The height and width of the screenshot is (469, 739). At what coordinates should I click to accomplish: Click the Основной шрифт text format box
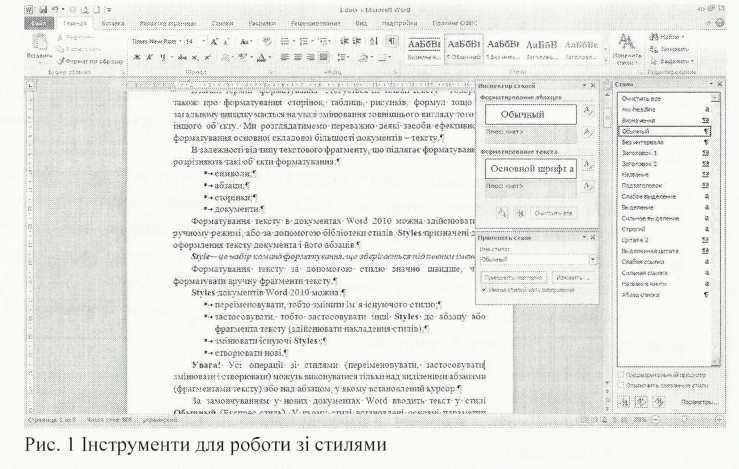click(x=531, y=169)
